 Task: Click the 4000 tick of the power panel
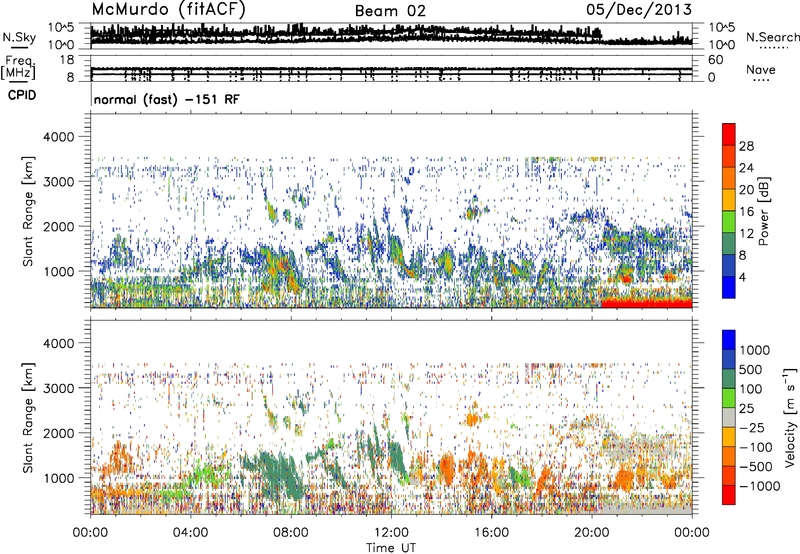(58, 137)
